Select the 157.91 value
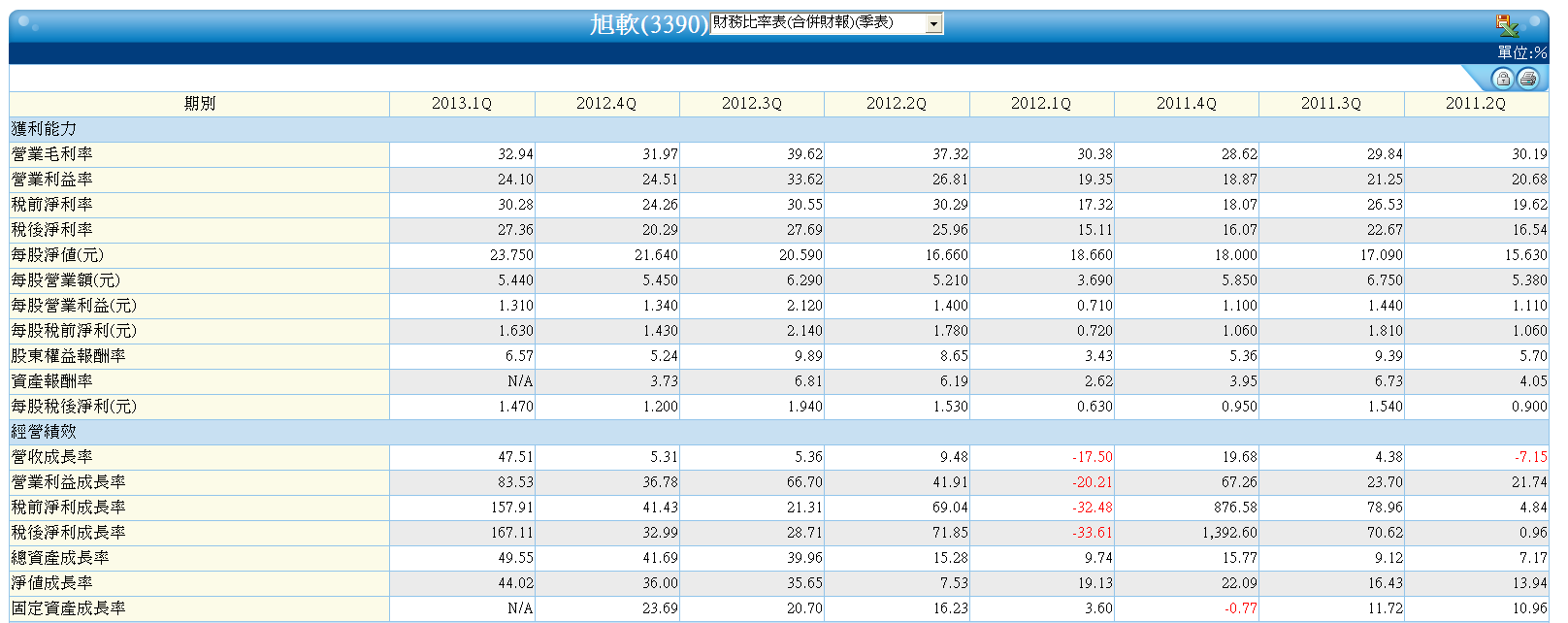The image size is (1568, 623). point(512,508)
